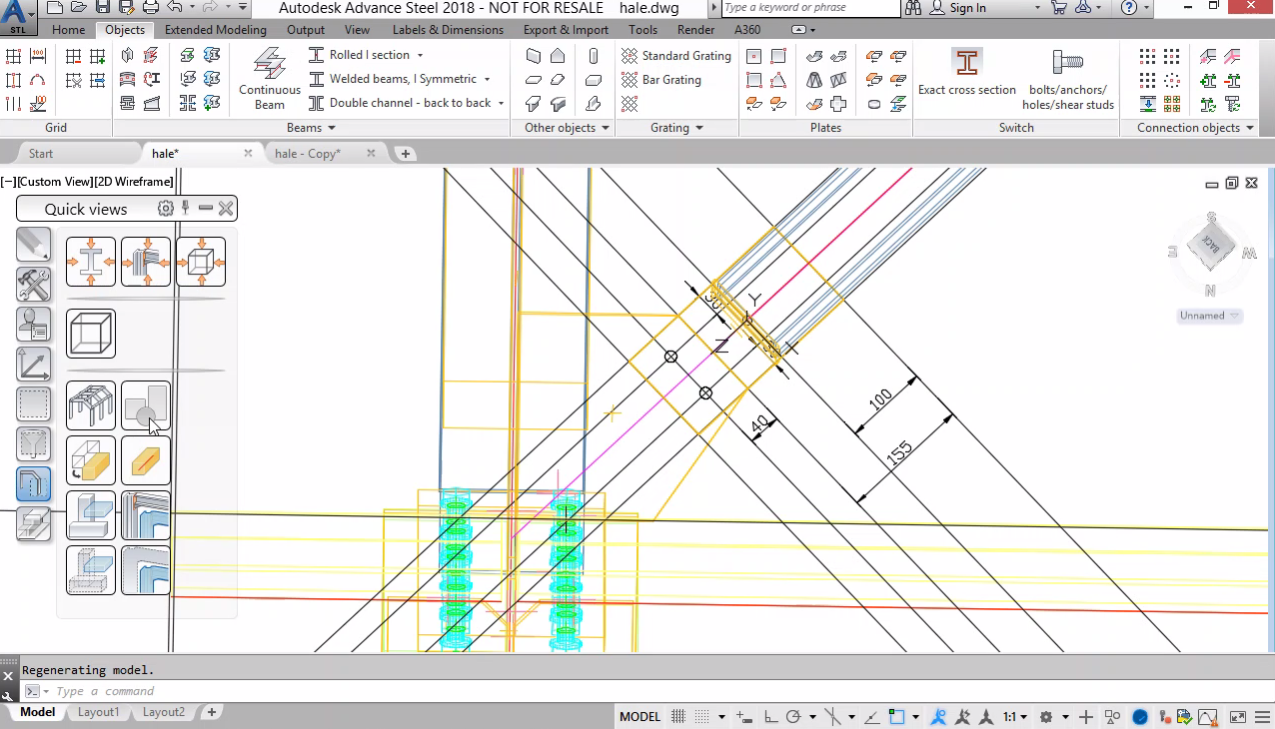Click the Rolled I section beam icon
1275x729 pixels.
coord(316,55)
